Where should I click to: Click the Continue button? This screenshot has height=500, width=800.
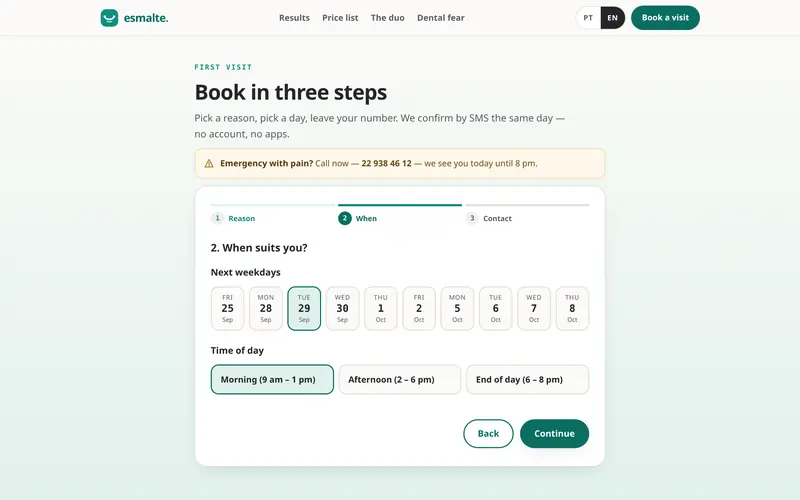point(555,434)
